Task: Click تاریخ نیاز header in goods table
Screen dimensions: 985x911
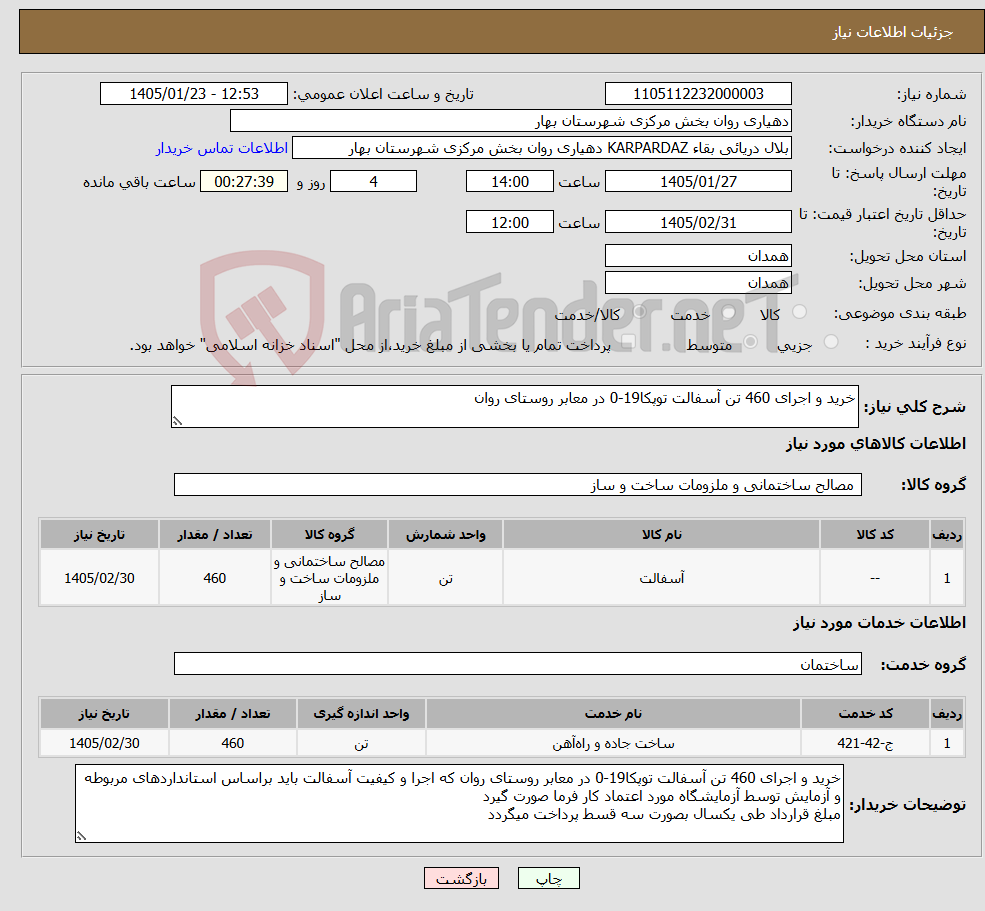Action: pos(99,534)
